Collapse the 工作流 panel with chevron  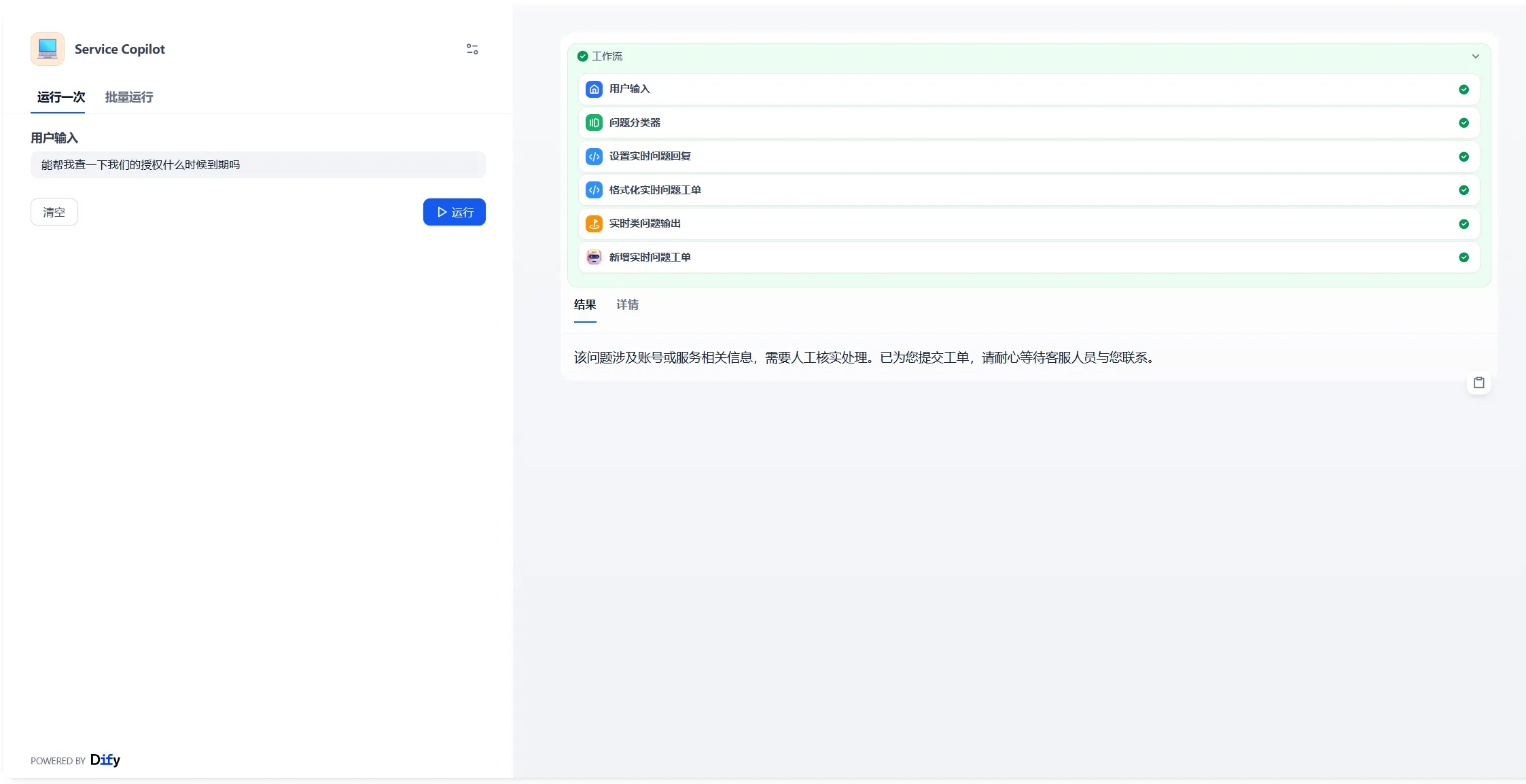coord(1475,56)
